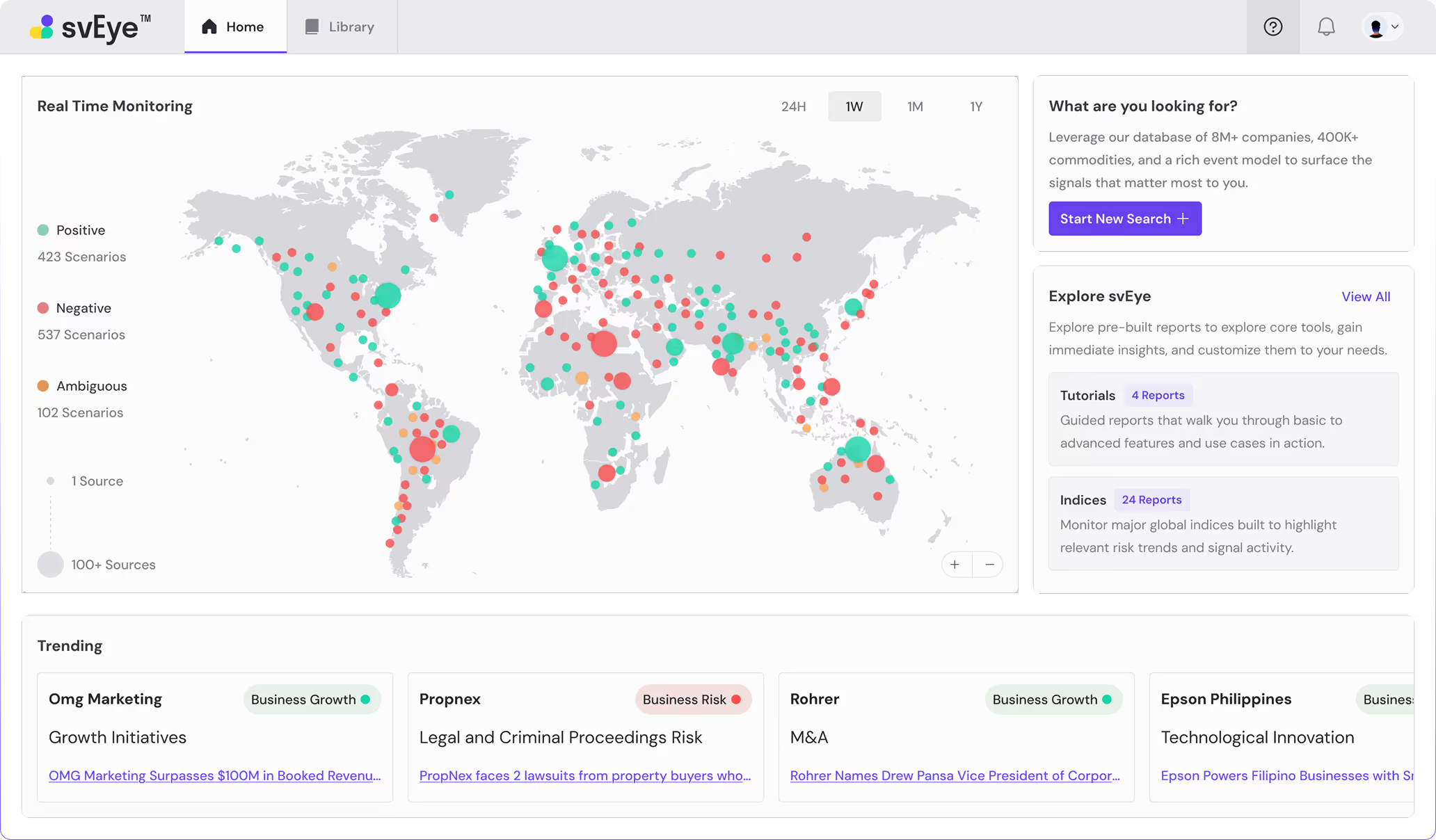Click the Home tab house icon

(209, 26)
